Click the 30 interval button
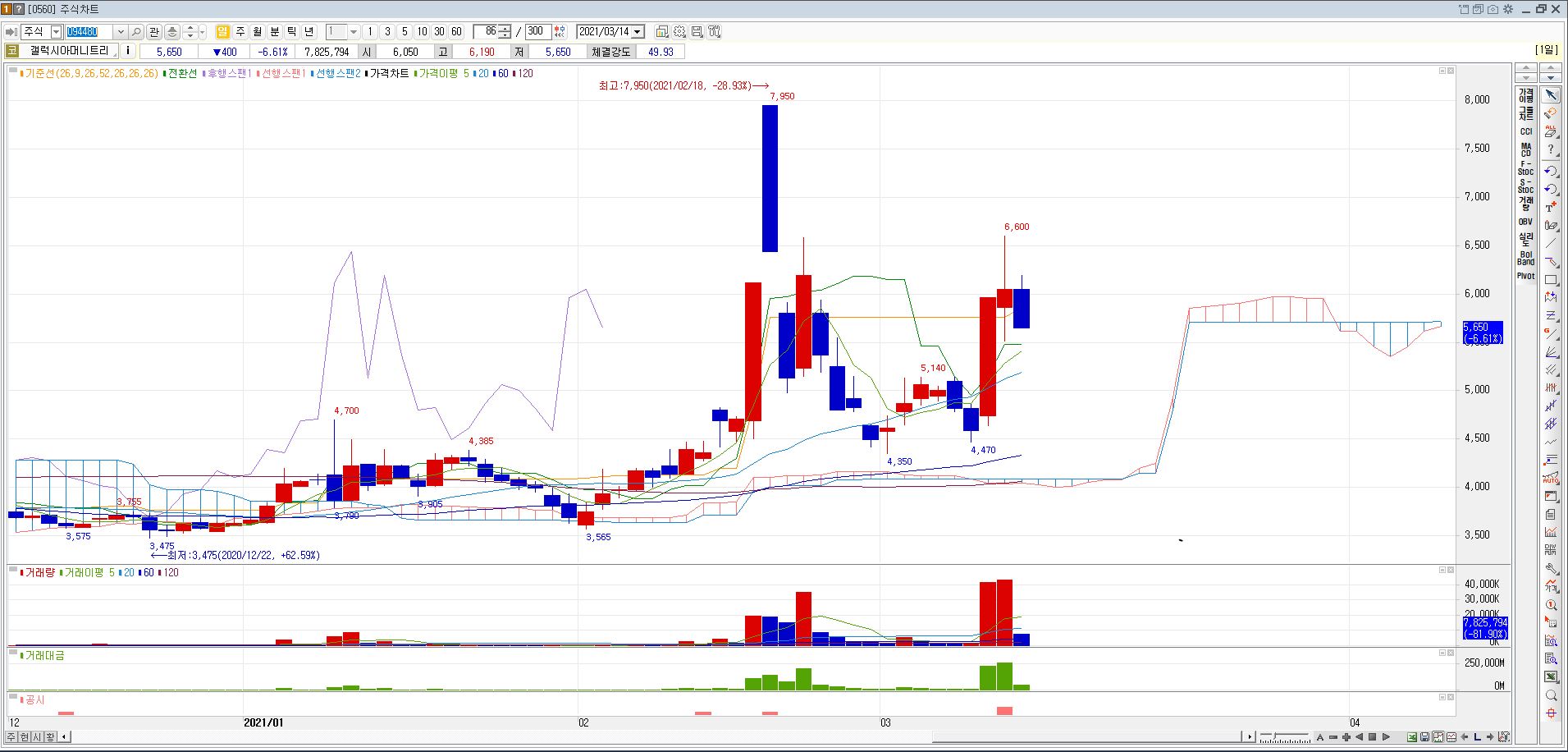The height and width of the screenshot is (752, 1568). (x=439, y=32)
